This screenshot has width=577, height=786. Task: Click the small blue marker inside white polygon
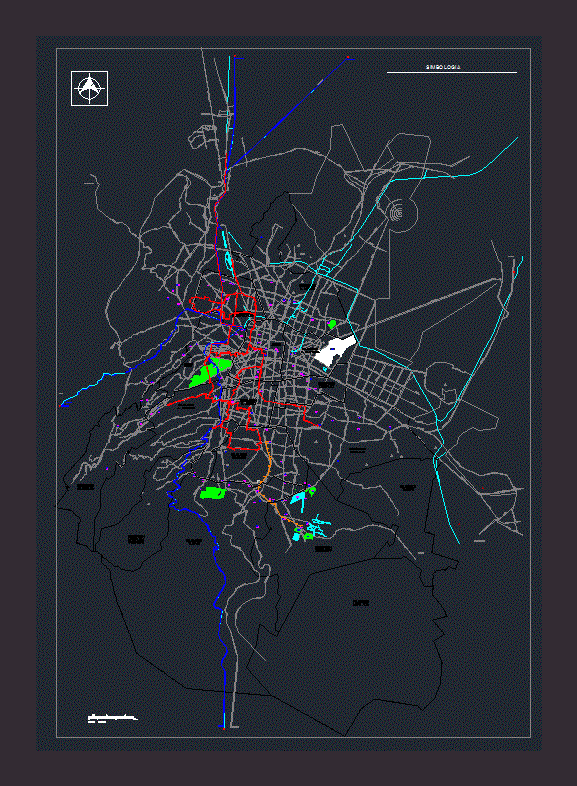coord(332,348)
